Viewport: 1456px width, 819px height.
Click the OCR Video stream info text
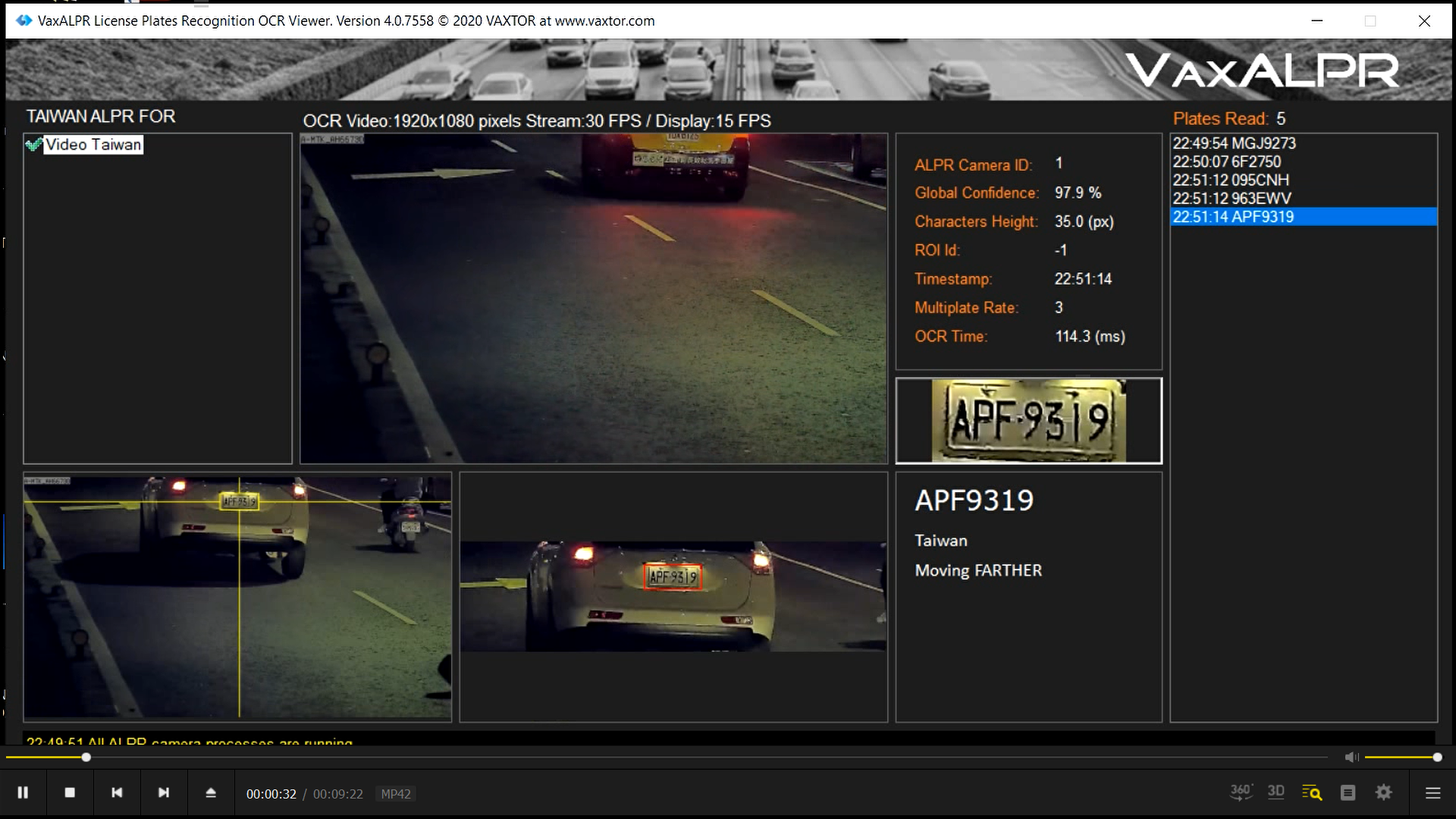point(537,121)
